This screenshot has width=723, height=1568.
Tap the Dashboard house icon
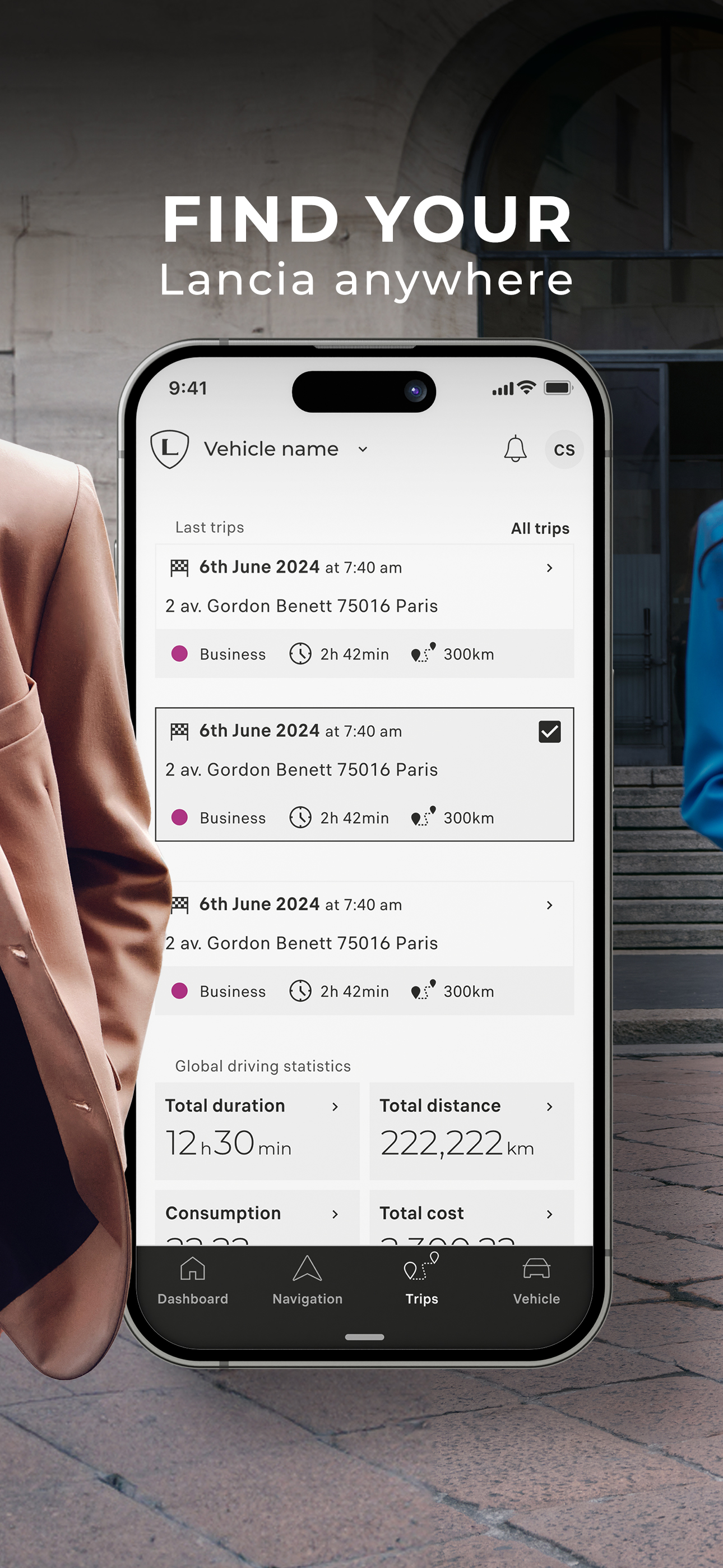tap(192, 1269)
